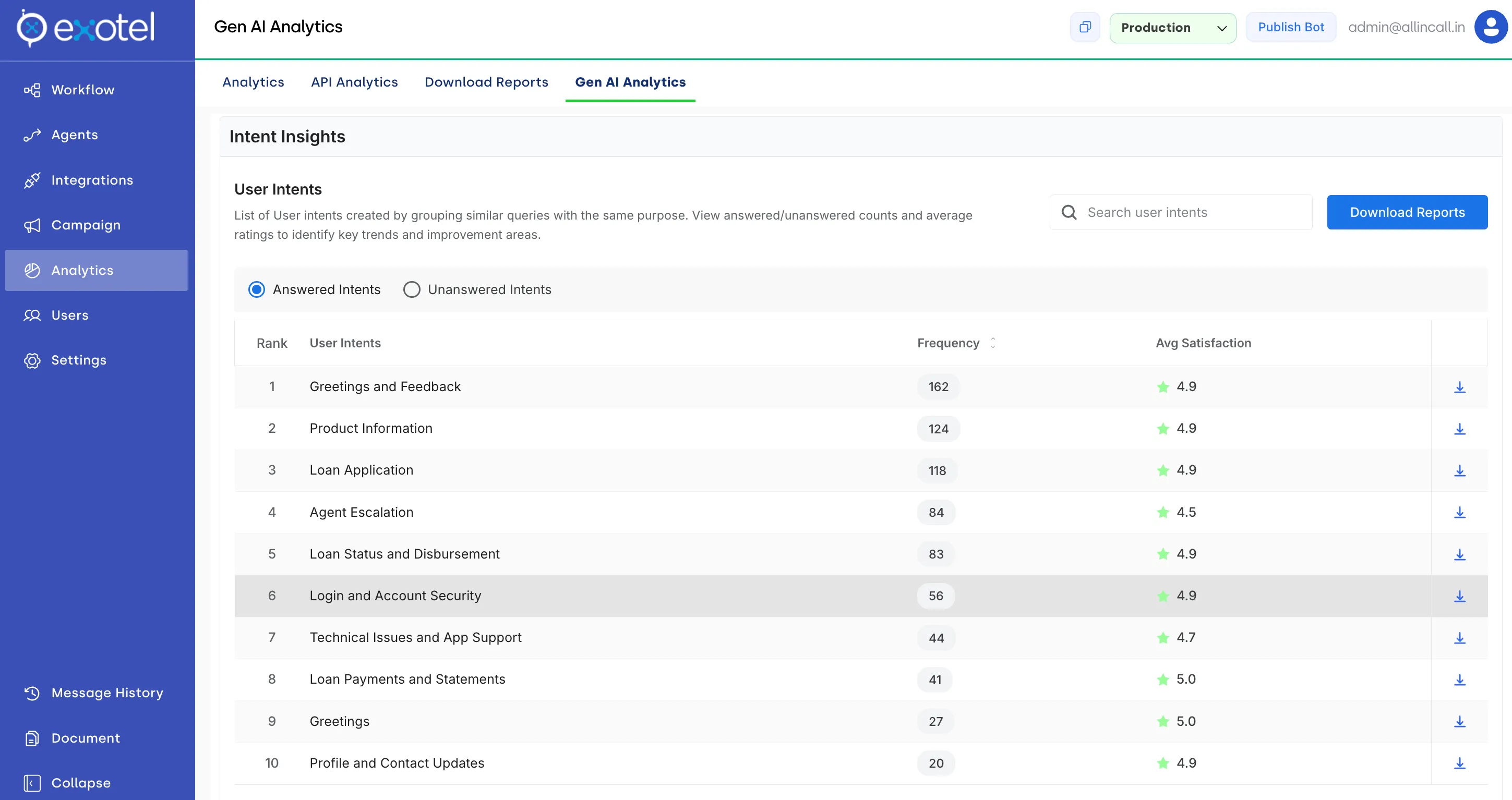Select Analytics in the sidebar
Screen dimensions: 1512x800
(97, 270)
